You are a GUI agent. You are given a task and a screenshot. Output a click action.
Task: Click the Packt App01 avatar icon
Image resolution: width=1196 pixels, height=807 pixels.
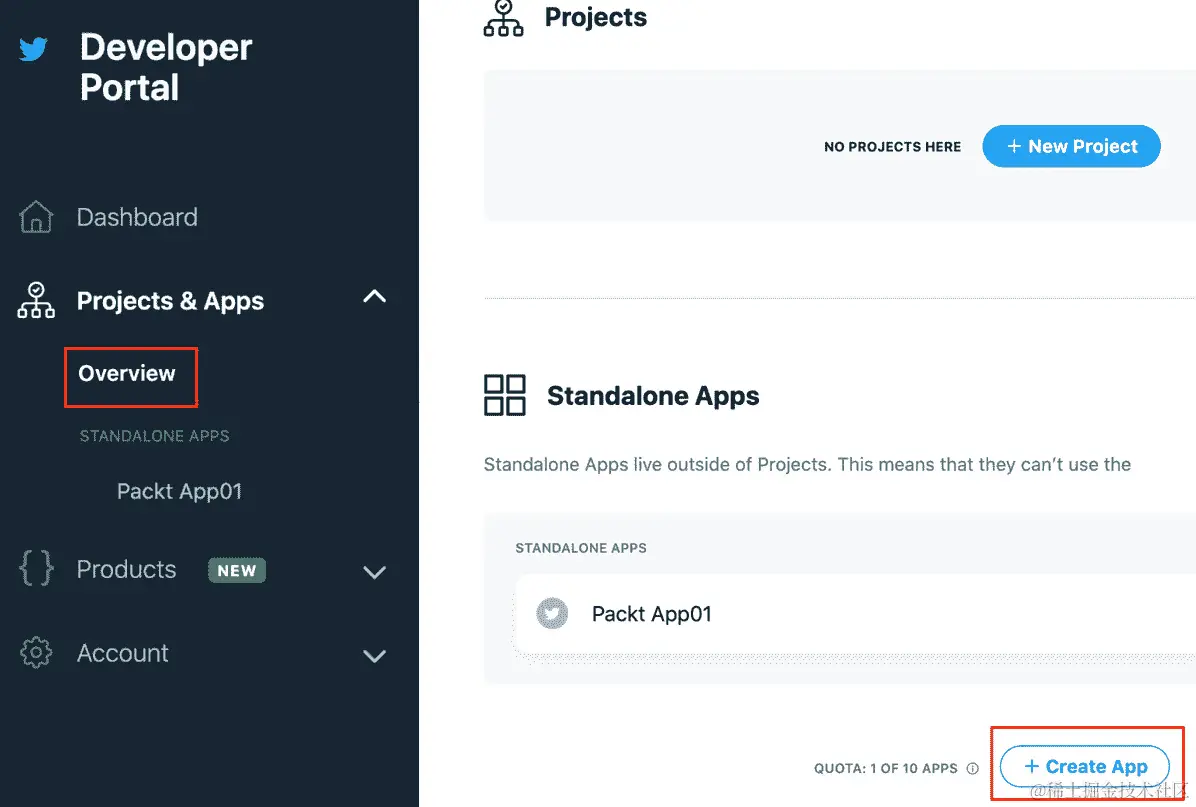pyautogui.click(x=552, y=613)
